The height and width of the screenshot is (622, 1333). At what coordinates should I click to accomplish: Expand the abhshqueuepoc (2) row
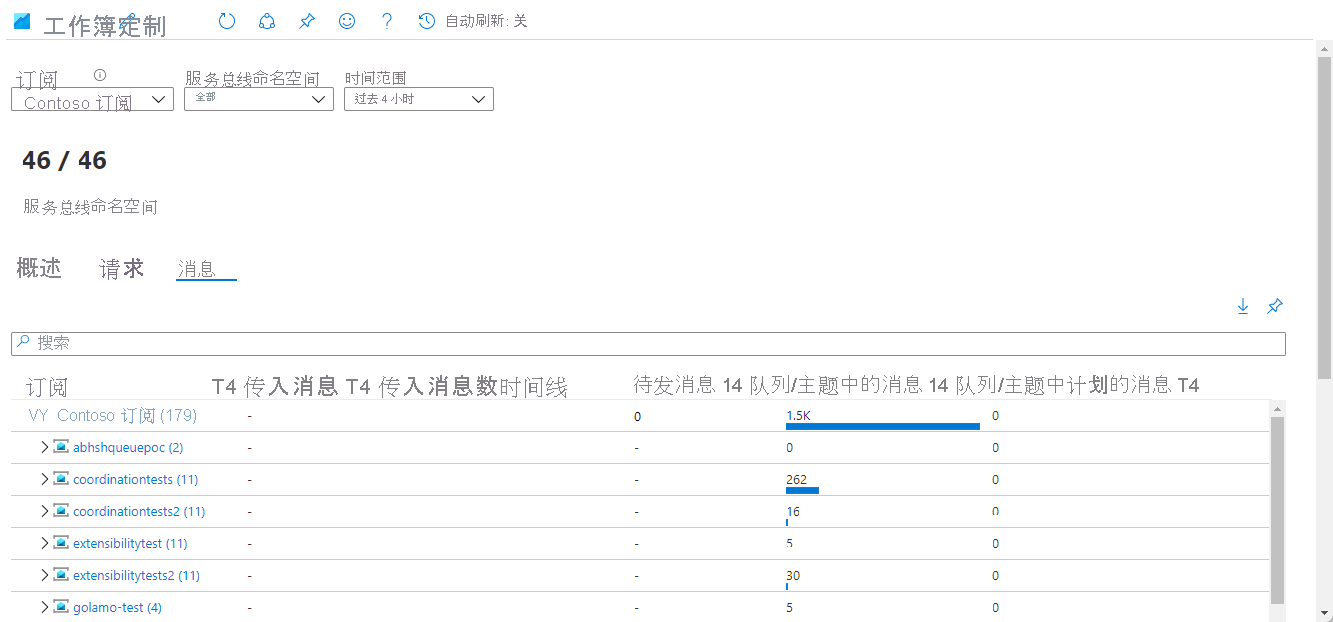[44, 447]
